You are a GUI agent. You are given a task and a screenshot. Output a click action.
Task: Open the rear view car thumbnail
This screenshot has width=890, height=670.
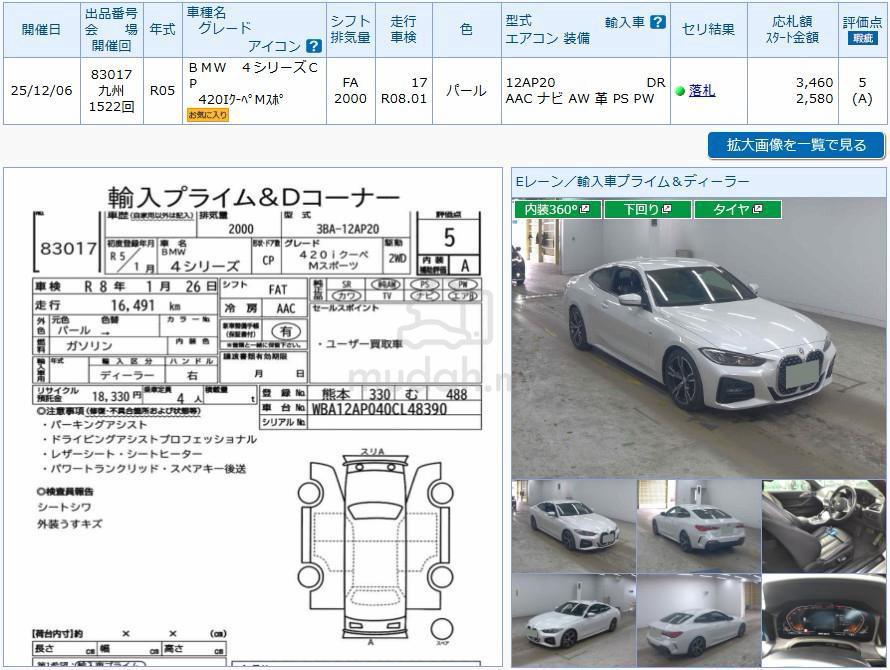point(699,526)
